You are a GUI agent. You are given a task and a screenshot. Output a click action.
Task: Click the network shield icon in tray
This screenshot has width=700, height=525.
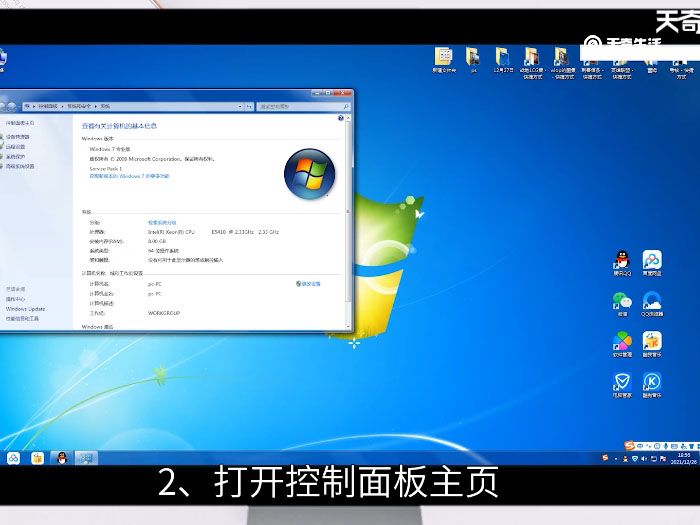(635, 458)
